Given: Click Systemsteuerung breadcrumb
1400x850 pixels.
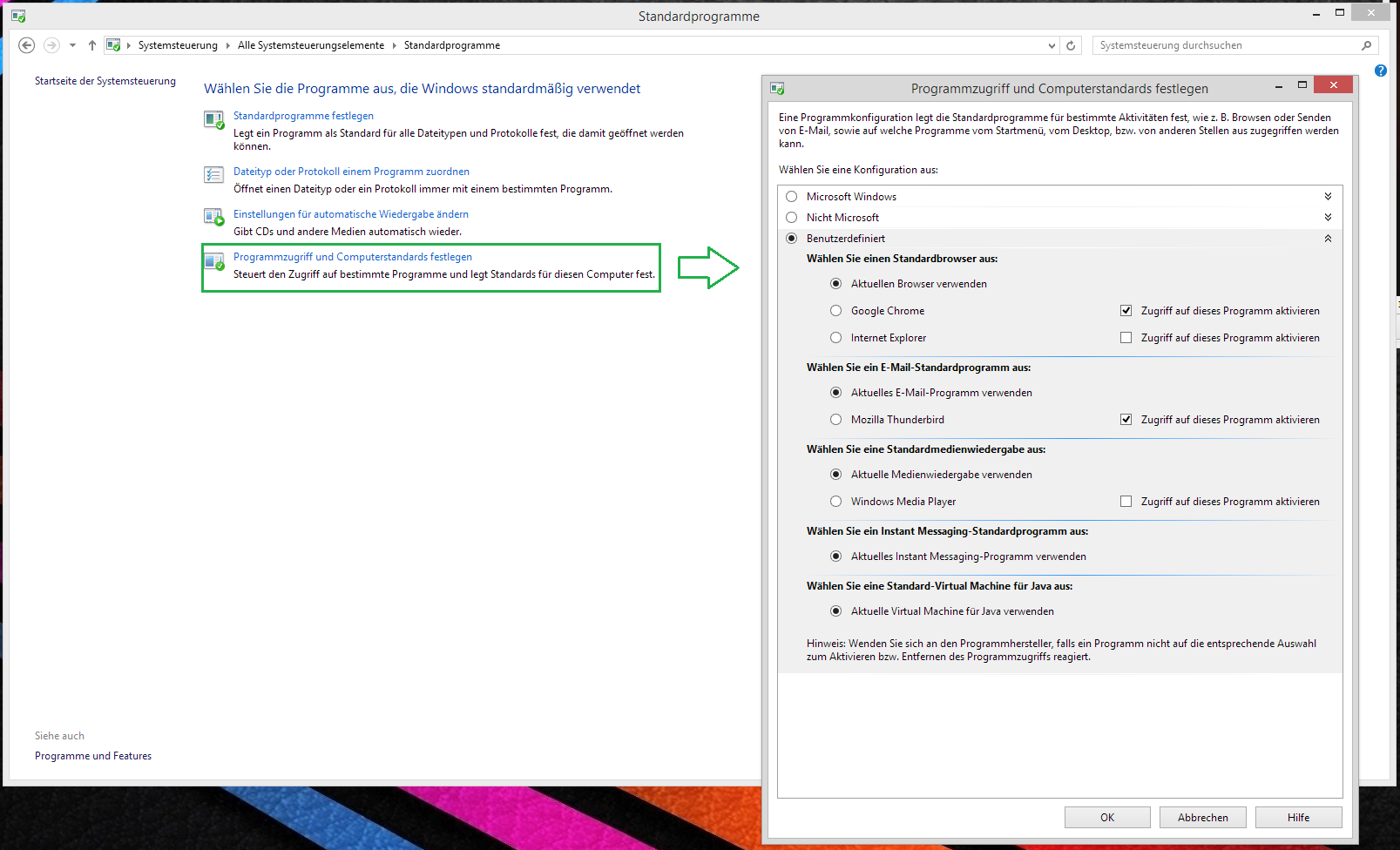Looking at the screenshot, I should pos(178,45).
